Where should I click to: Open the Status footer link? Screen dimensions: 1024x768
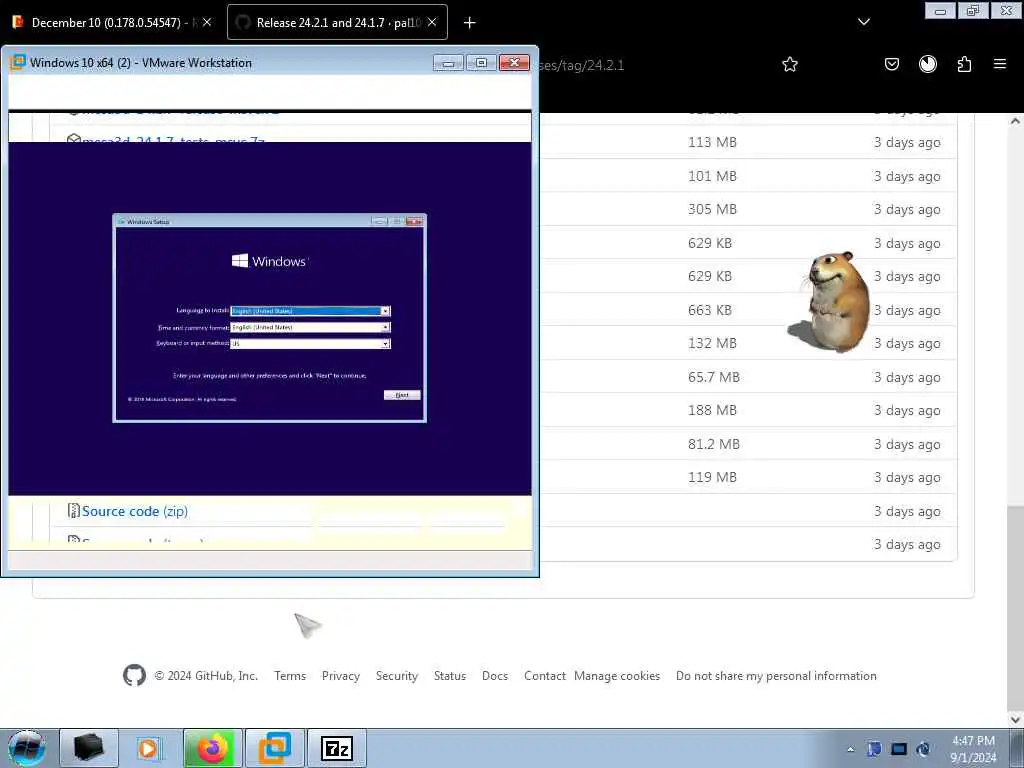click(450, 676)
